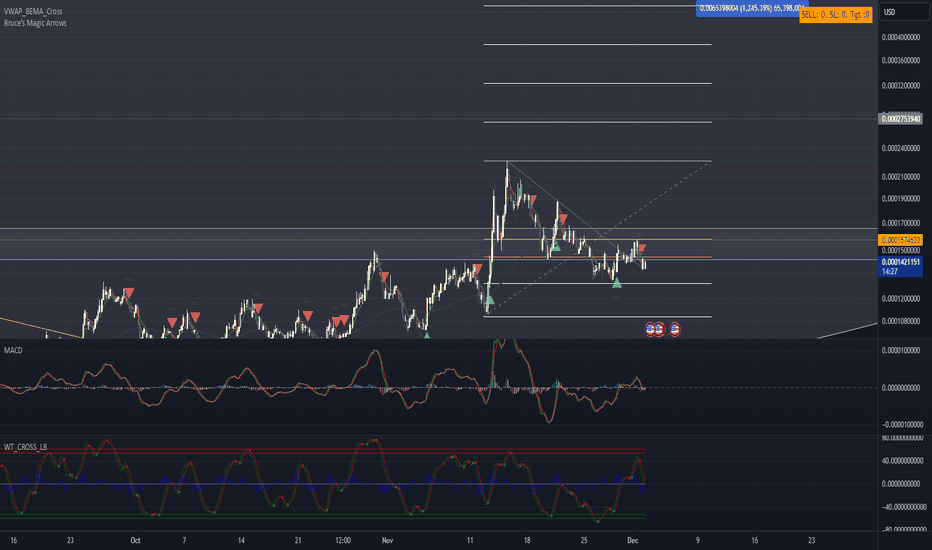Select the latest red sell arrow near the orange line
932x550 pixels.
[x=642, y=247]
